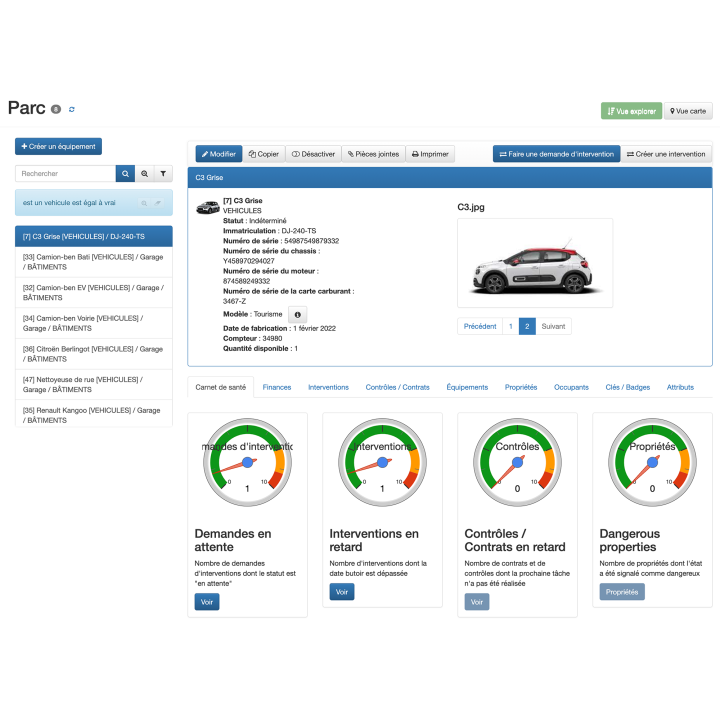Viewport: 720px width, 720px height.
Task: Click the model info icon beside Tourisme
Action: (298, 315)
